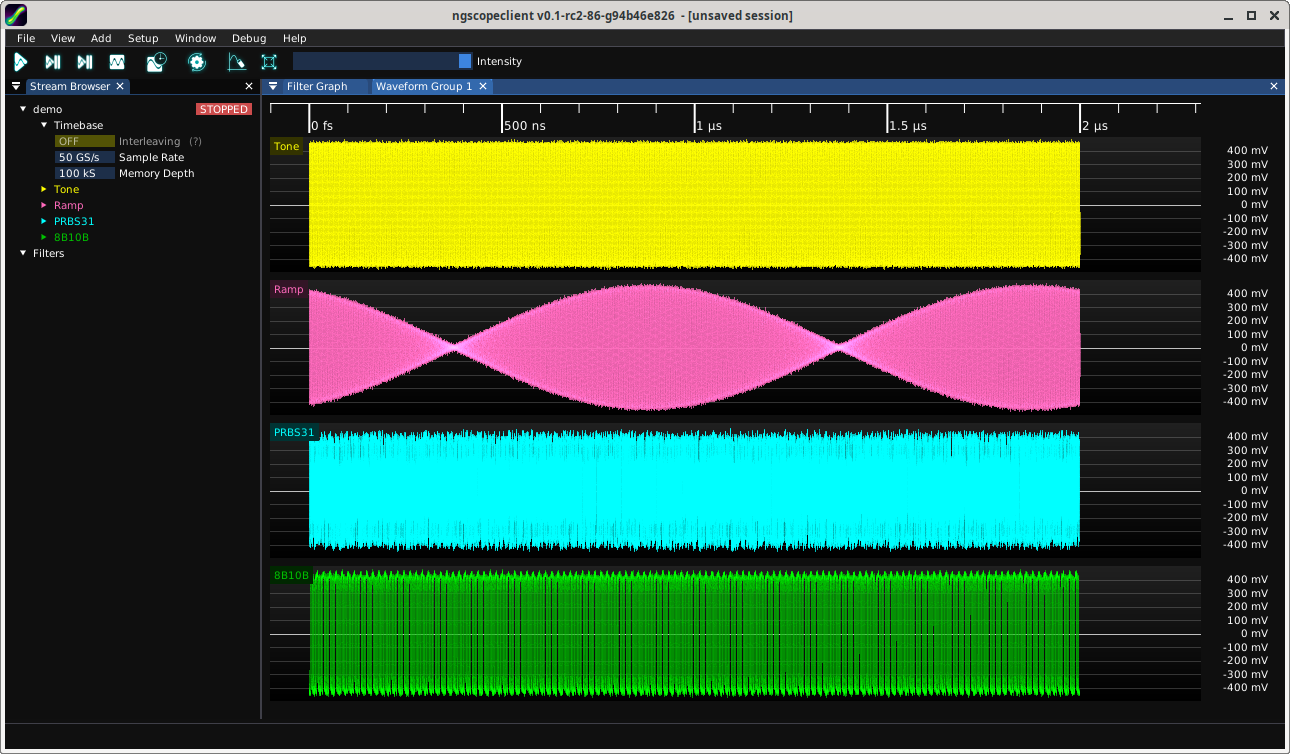Viewport: 1290px width, 754px height.
Task: Open the 50 GS/s Sample Rate dropdown
Action: pos(85,158)
